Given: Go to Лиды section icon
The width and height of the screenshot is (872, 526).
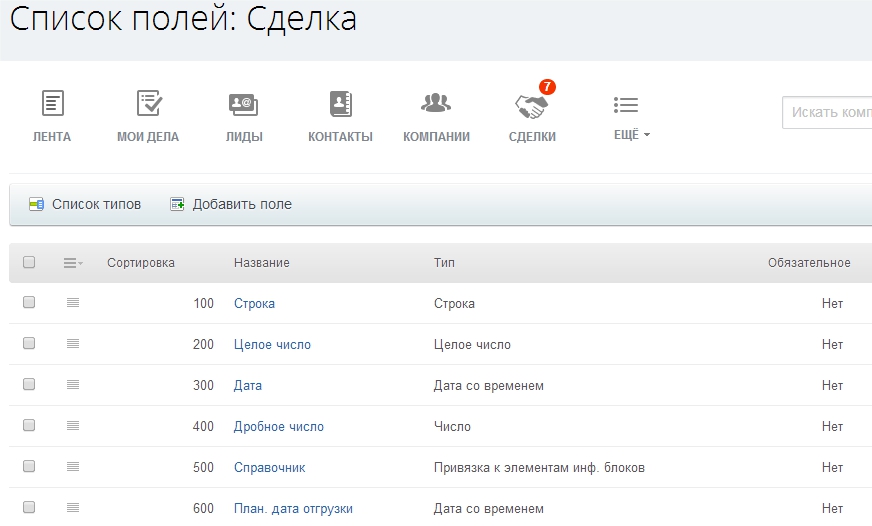Looking at the screenshot, I should click(x=244, y=103).
